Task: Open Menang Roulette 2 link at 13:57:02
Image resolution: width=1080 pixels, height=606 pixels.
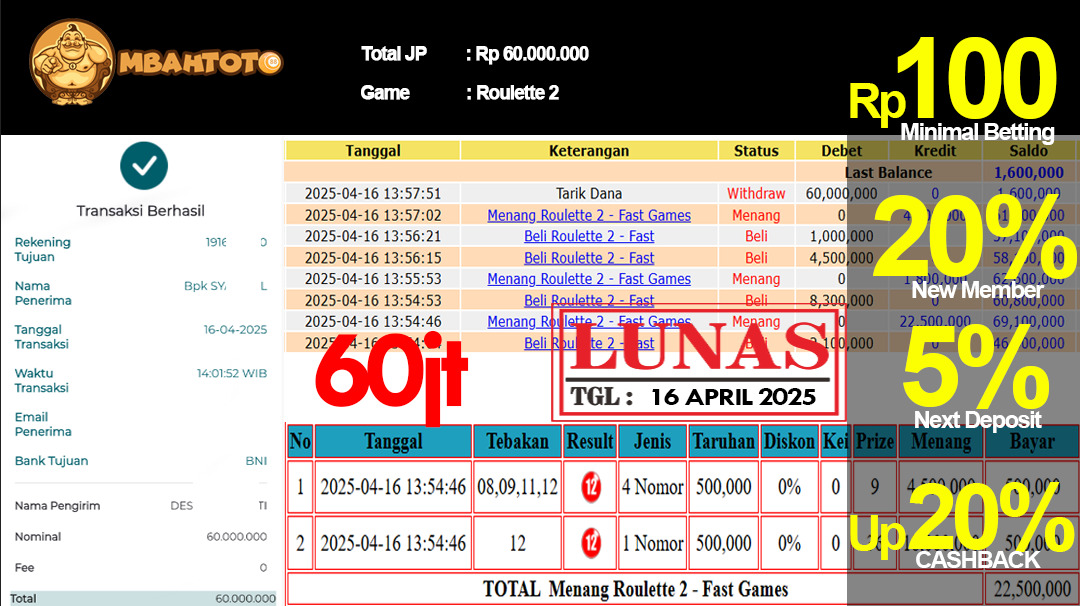Action: pos(589,215)
